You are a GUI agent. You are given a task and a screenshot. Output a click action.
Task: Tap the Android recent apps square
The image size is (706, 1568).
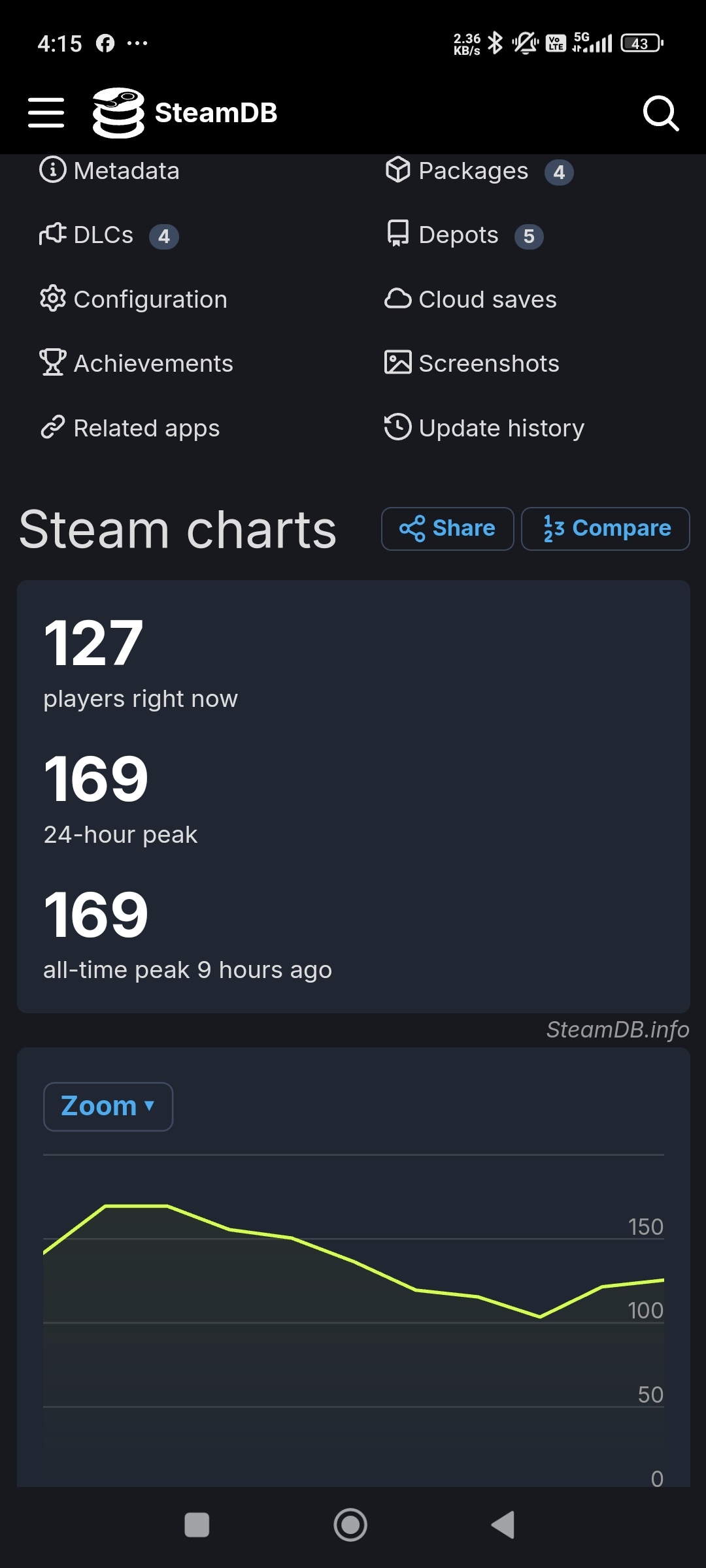(x=197, y=1525)
